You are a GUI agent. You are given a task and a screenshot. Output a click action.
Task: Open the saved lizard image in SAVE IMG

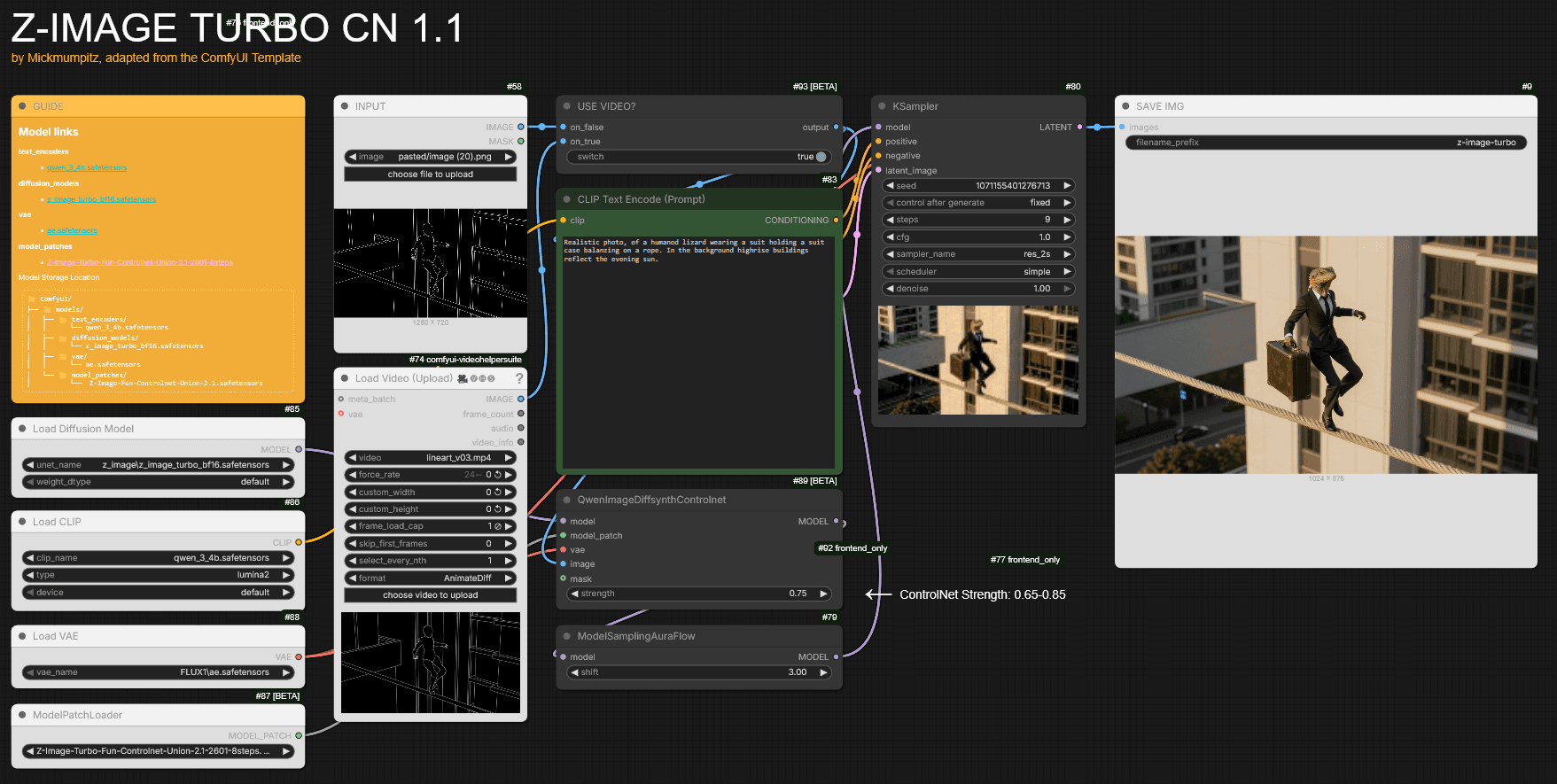pos(1326,354)
